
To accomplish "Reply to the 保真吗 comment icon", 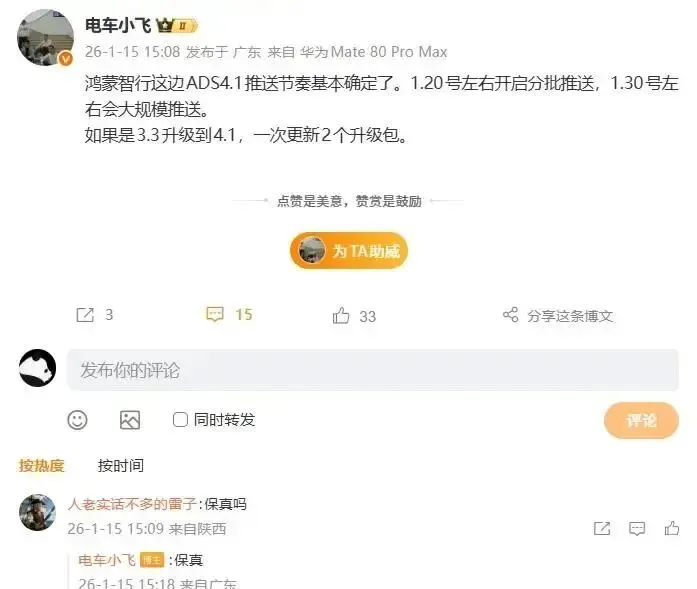I will (x=637, y=529).
